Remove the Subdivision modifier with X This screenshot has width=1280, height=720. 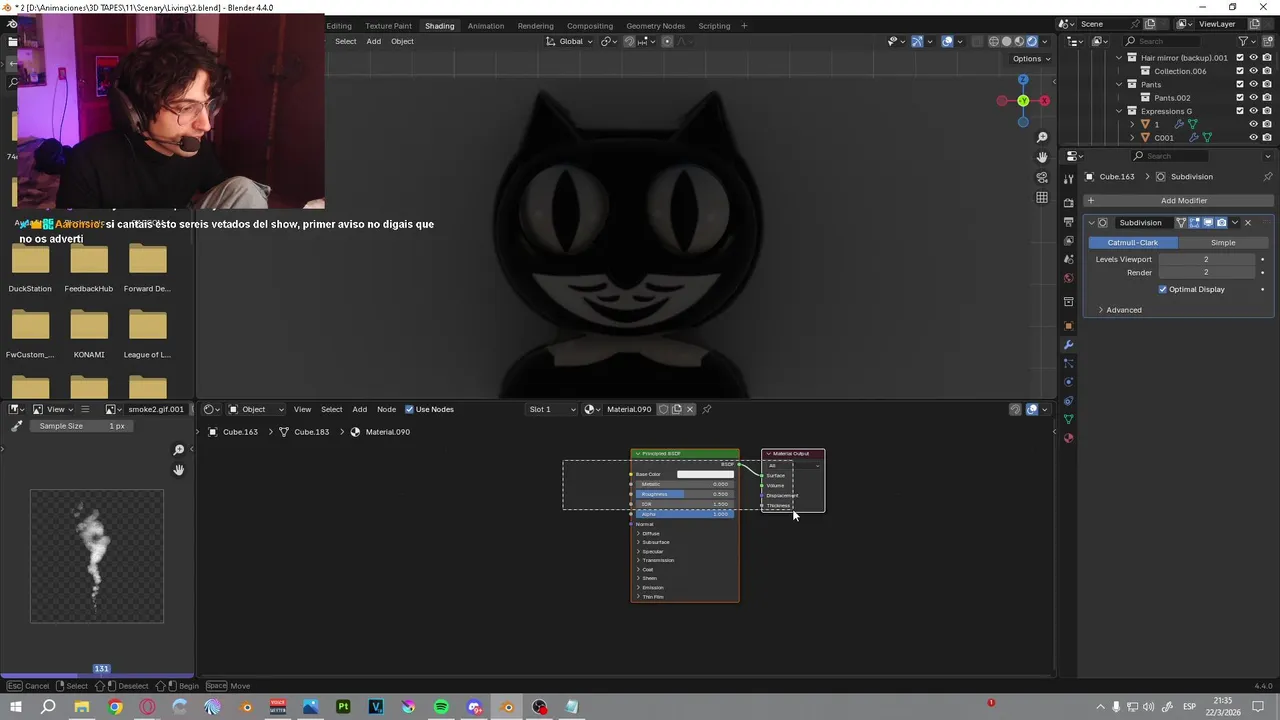point(1248,223)
